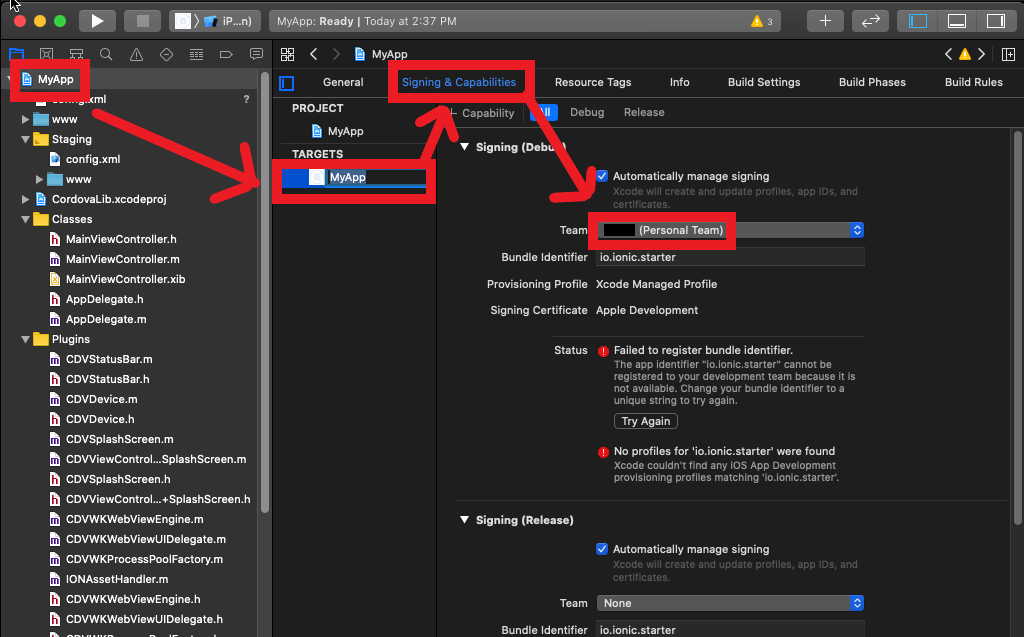Image resolution: width=1024 pixels, height=637 pixels.
Task: Open the Debug Team dropdown
Action: [x=730, y=230]
